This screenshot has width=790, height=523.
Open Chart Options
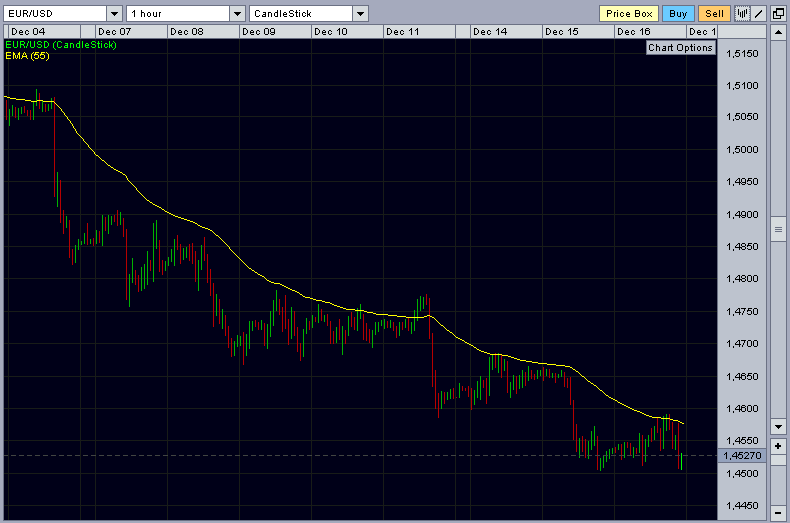[x=680, y=47]
